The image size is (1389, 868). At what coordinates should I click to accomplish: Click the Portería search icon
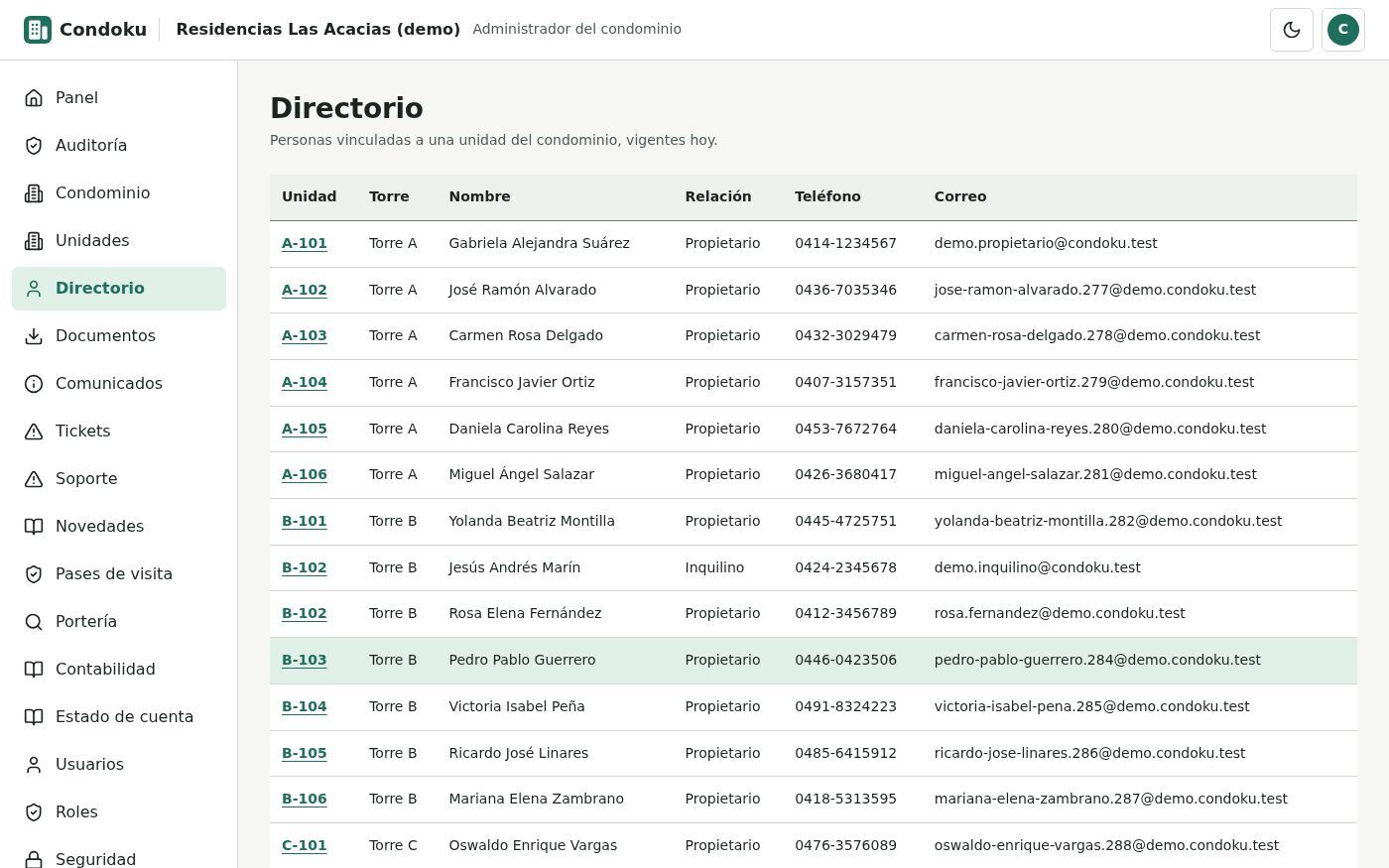tap(34, 622)
